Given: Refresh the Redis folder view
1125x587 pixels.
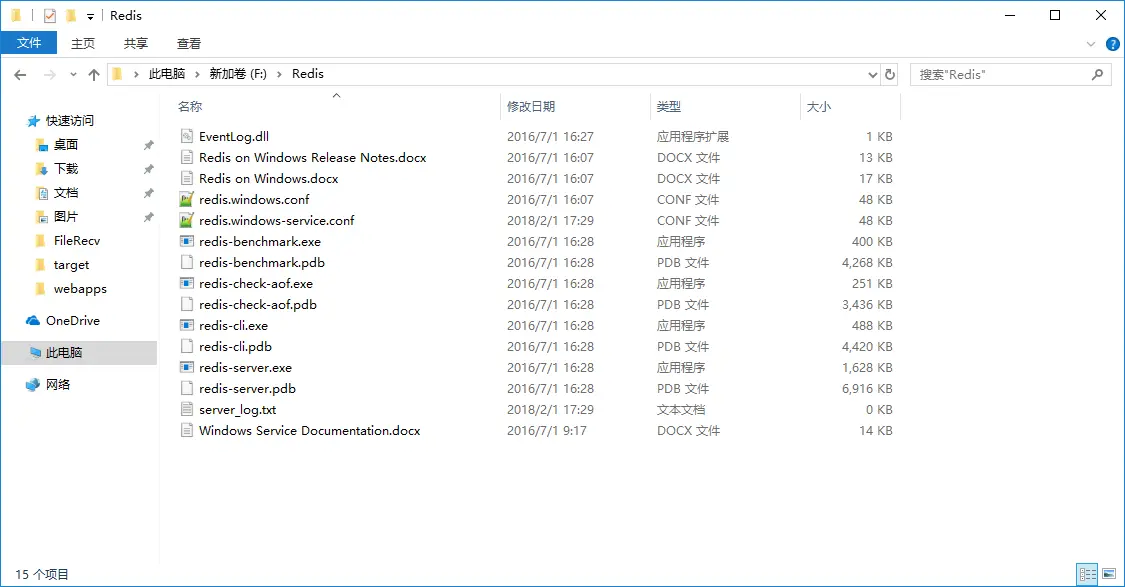Looking at the screenshot, I should pyautogui.click(x=890, y=75).
